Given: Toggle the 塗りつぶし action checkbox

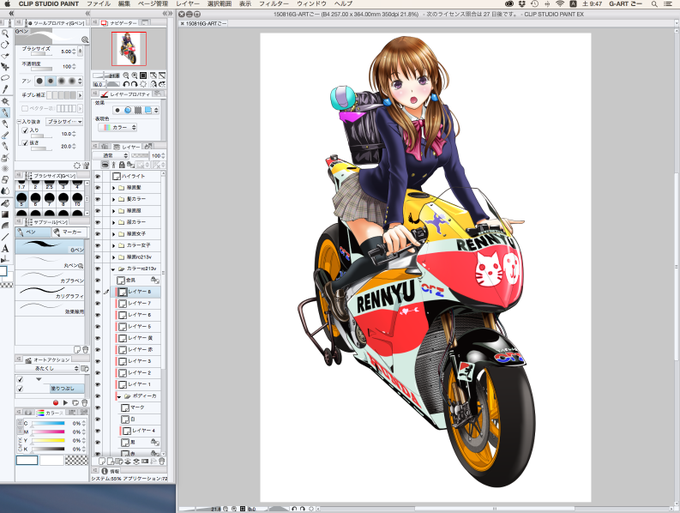Looking at the screenshot, I should pyautogui.click(x=20, y=389).
